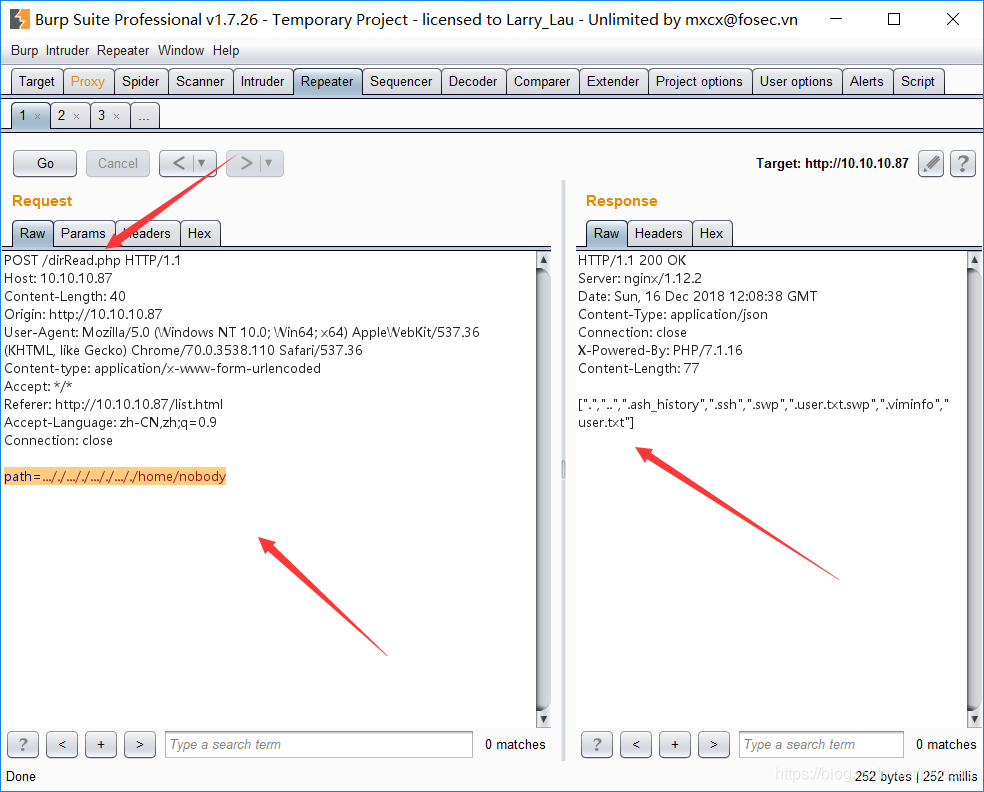
Task: Click the request search help icon
Action: click(x=23, y=744)
